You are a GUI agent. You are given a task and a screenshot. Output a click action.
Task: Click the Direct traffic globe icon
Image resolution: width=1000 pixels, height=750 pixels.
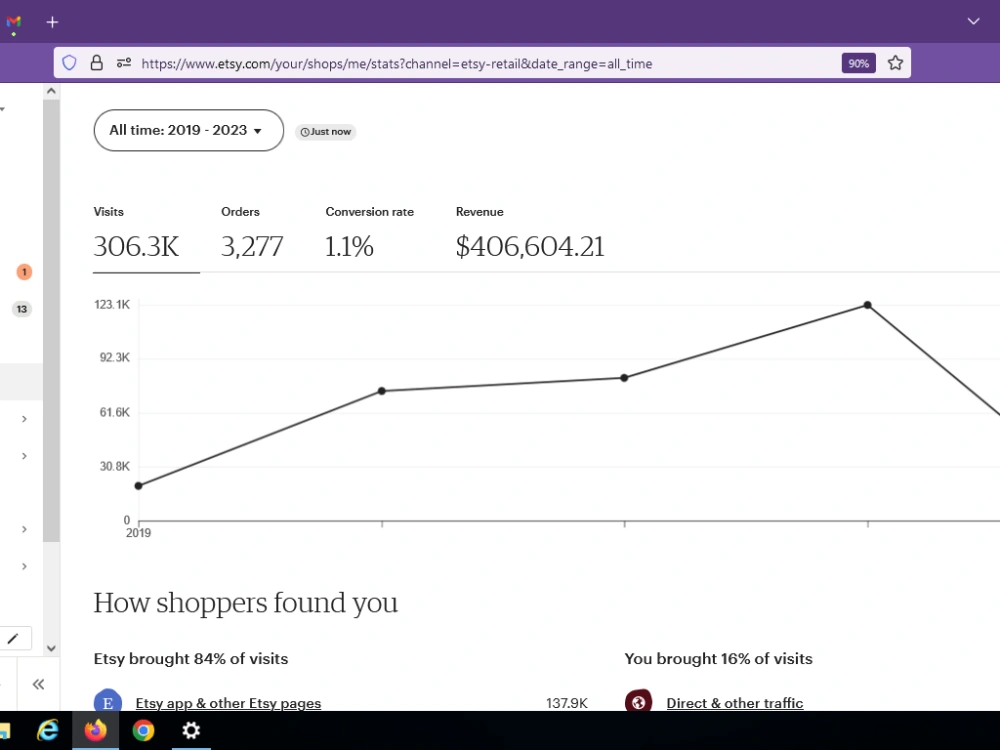[x=638, y=702]
